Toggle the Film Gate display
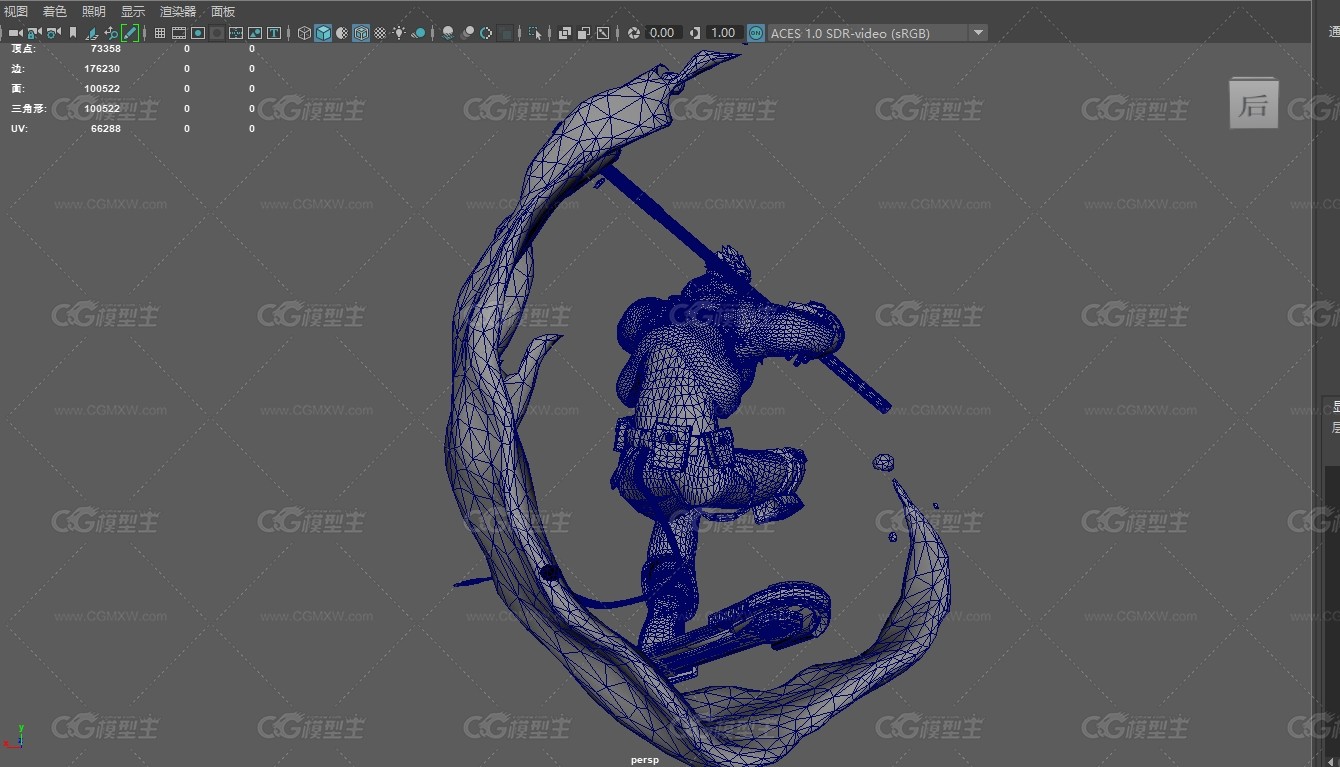Screen dimensions: 1340x767 [179, 33]
